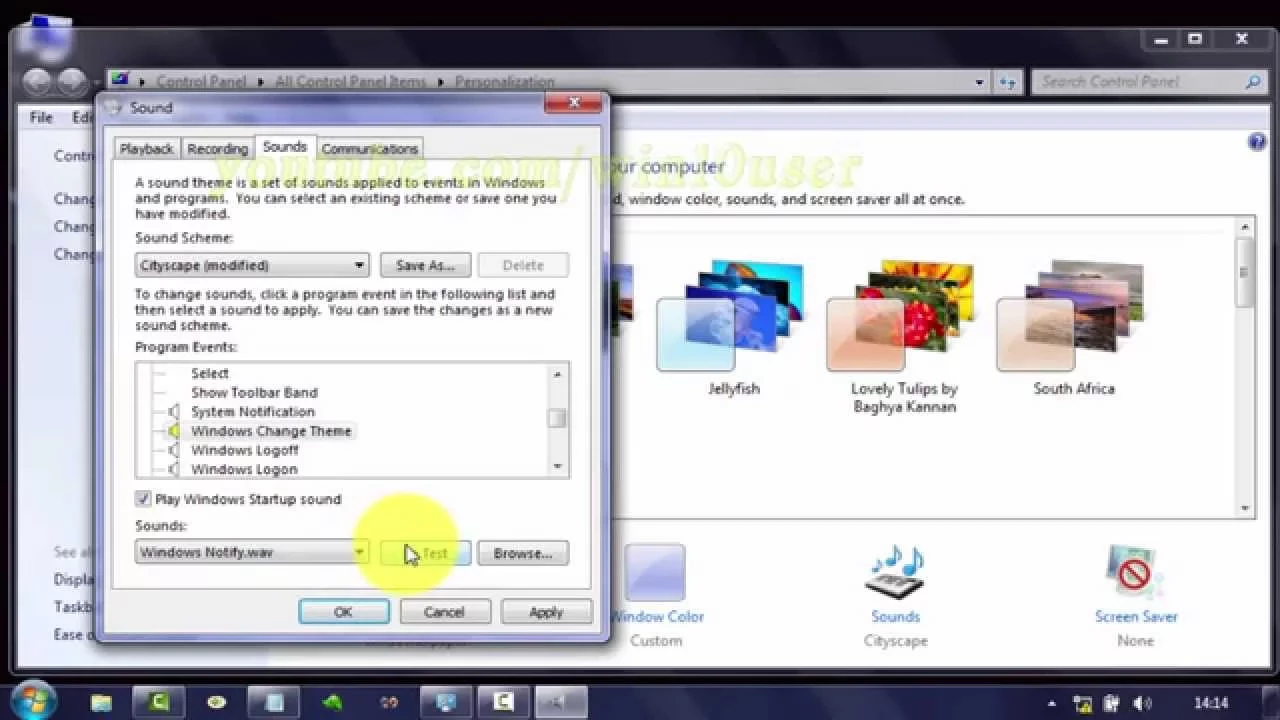Click the search magnifier icon
Image resolution: width=1280 pixels, height=720 pixels.
pyautogui.click(x=1252, y=82)
